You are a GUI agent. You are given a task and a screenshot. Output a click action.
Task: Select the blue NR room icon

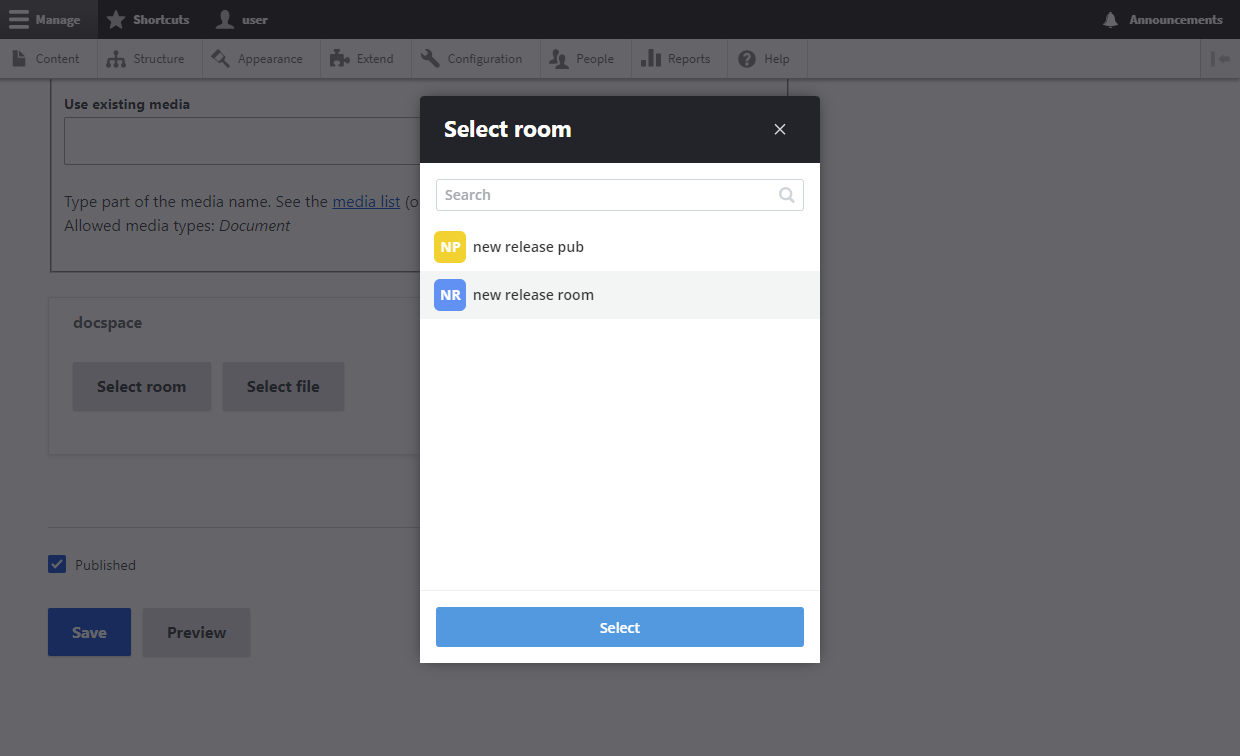pyautogui.click(x=450, y=295)
